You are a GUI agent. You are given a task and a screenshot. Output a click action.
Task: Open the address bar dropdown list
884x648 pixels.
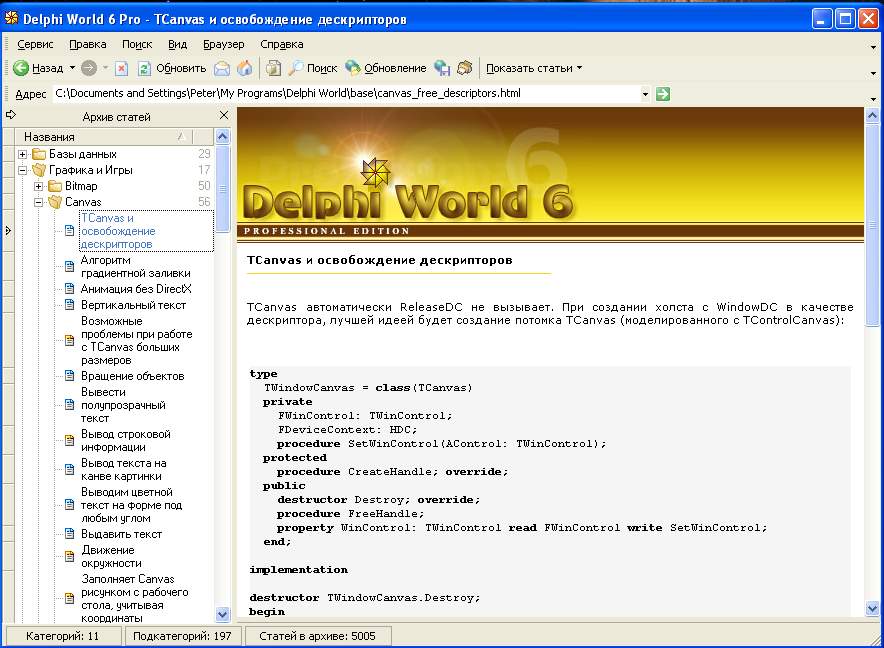645,94
